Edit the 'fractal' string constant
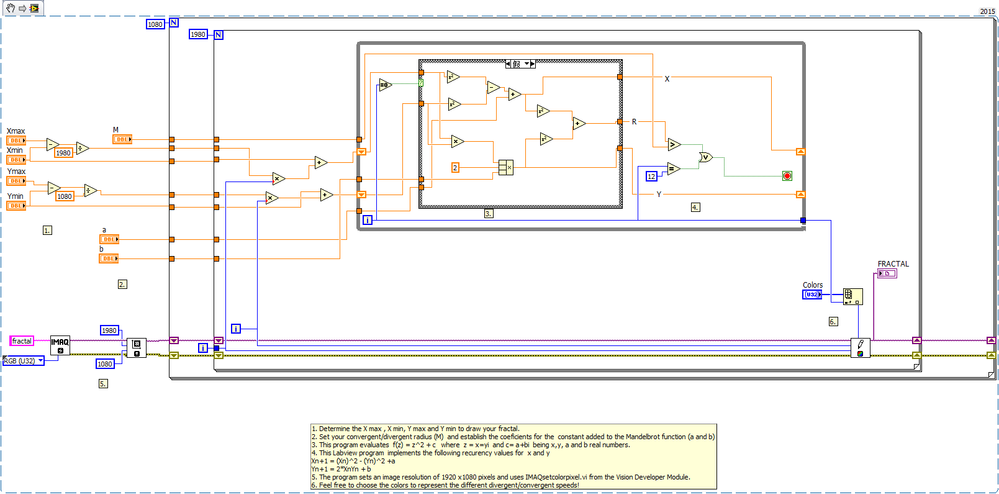The image size is (999, 494). tap(23, 341)
